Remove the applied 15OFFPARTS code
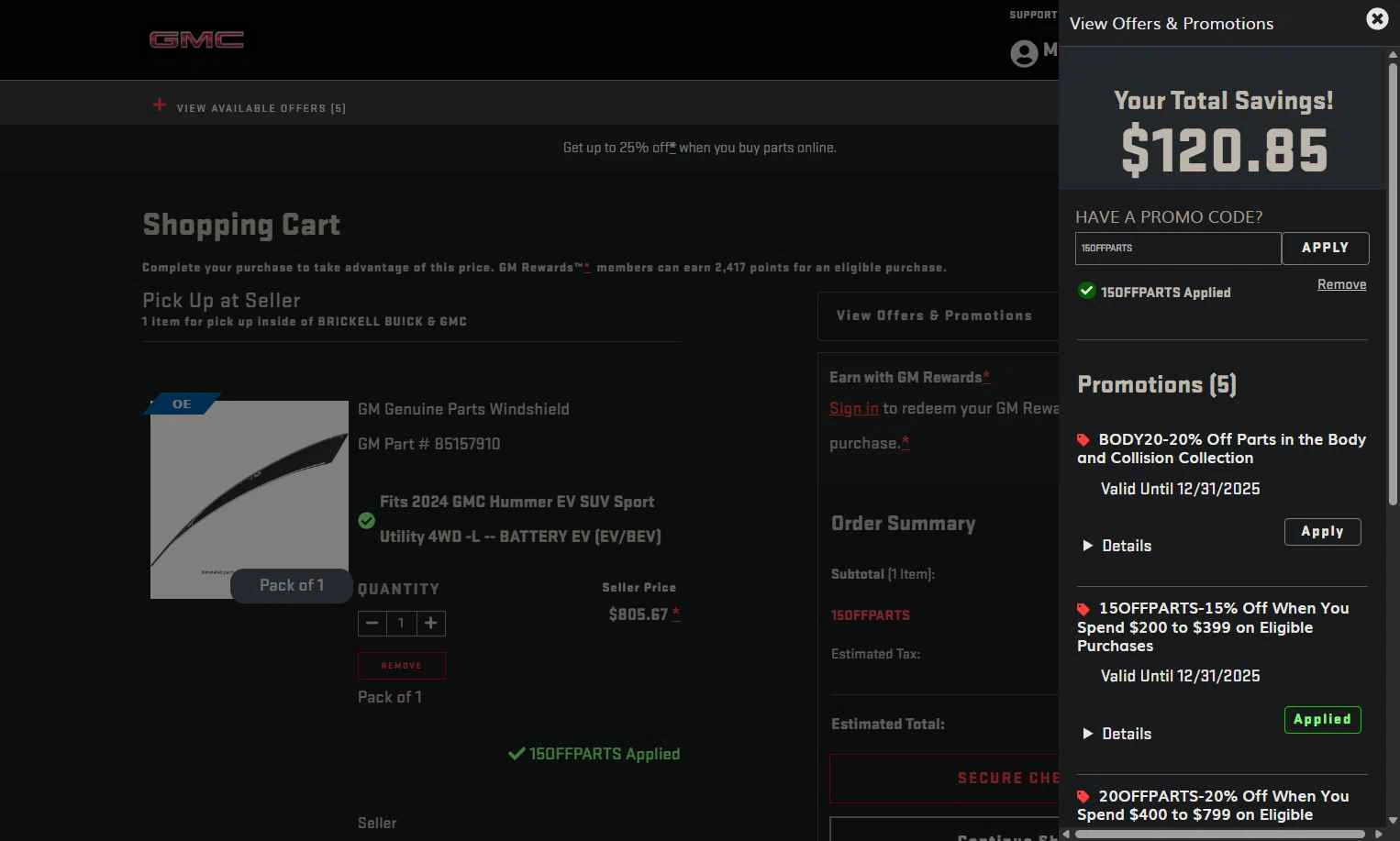Viewport: 1400px width, 841px height. click(1341, 284)
